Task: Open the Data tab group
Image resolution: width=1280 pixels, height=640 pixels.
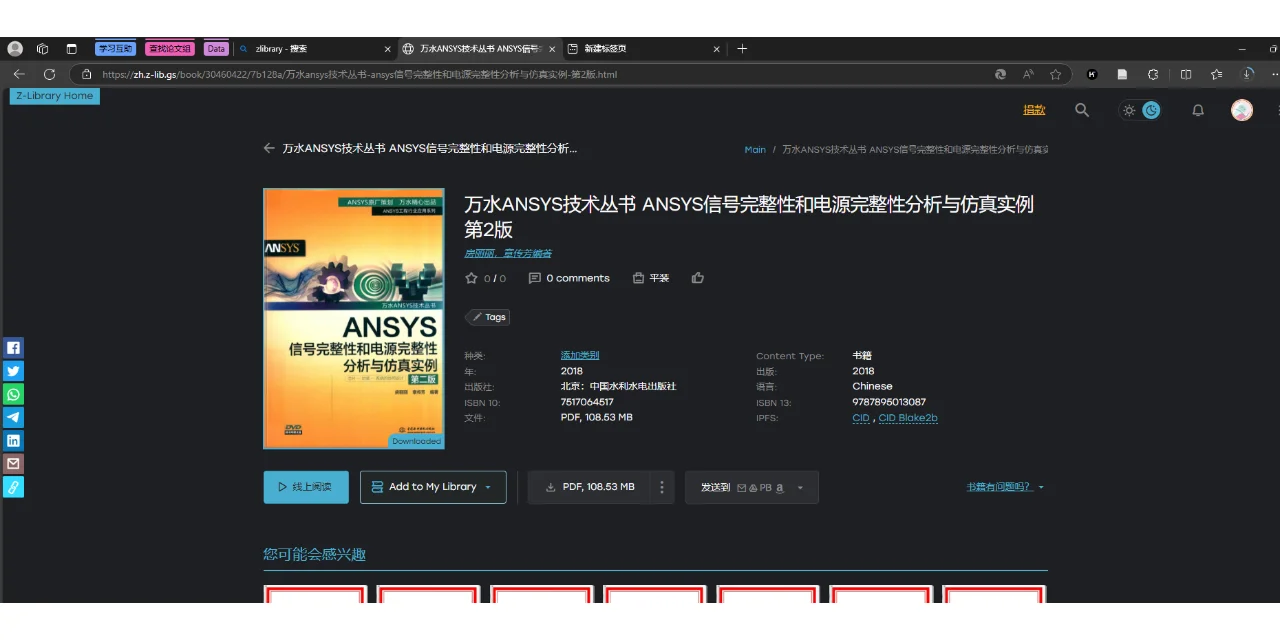Action: 216,48
